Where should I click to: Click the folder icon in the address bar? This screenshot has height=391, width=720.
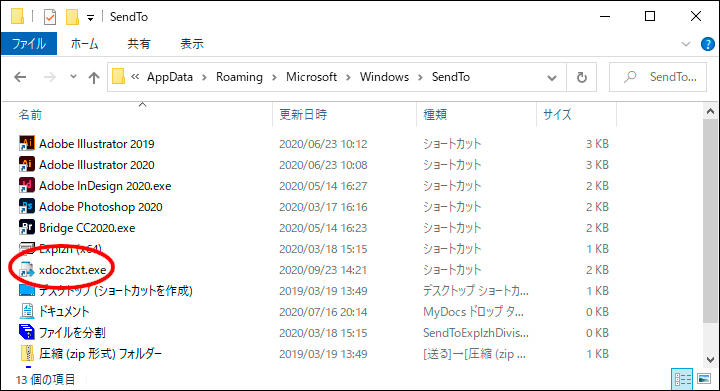pos(118,76)
